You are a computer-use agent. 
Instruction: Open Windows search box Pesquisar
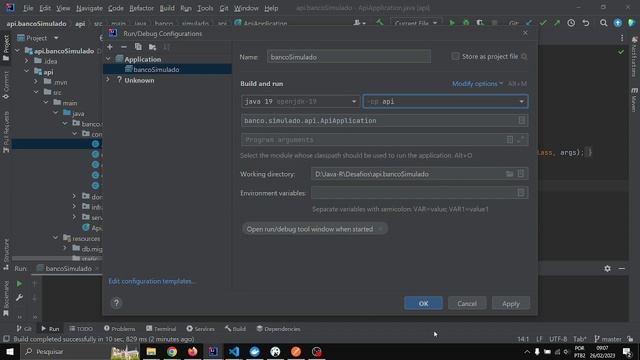pyautogui.click(x=65, y=351)
